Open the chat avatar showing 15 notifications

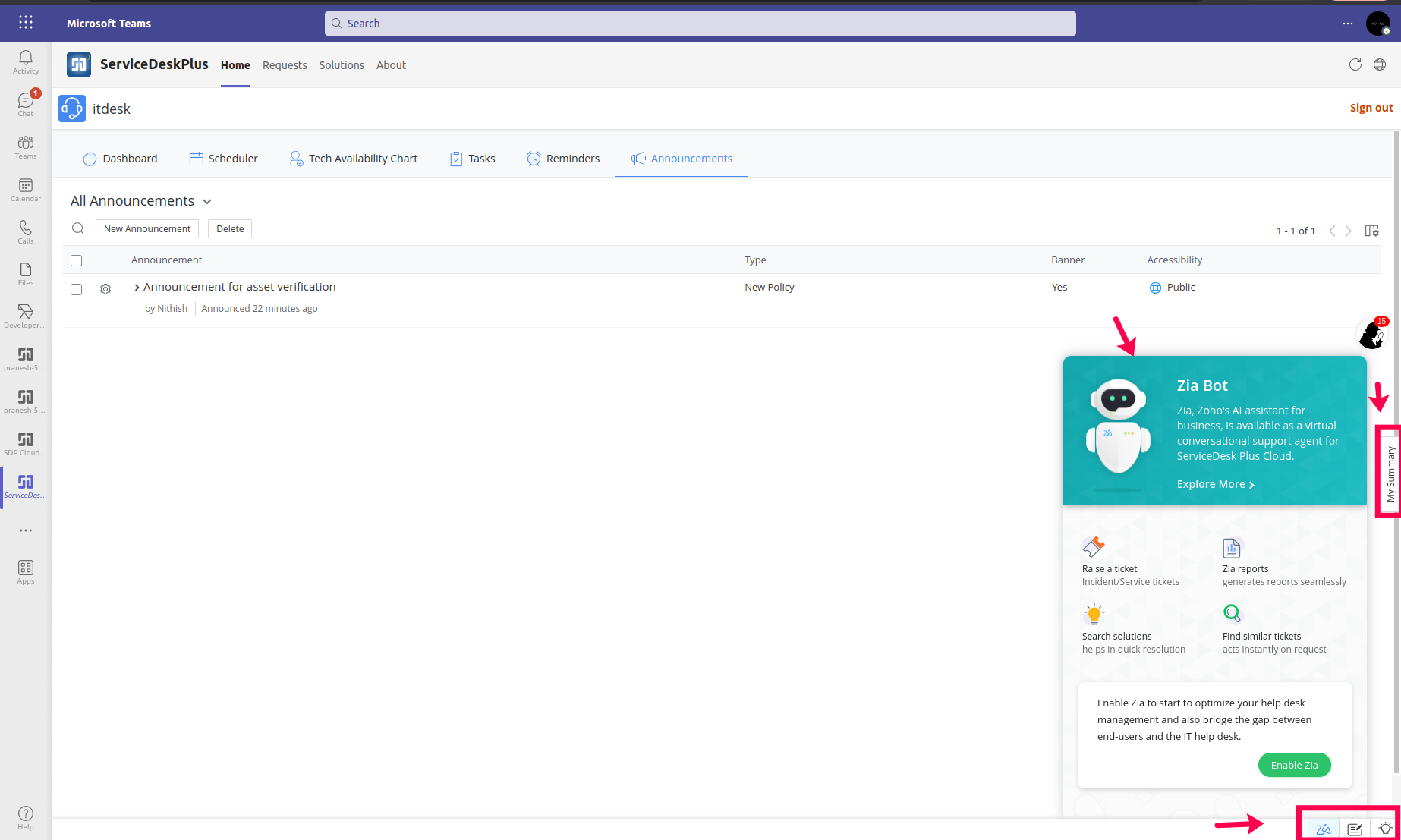[1372, 333]
